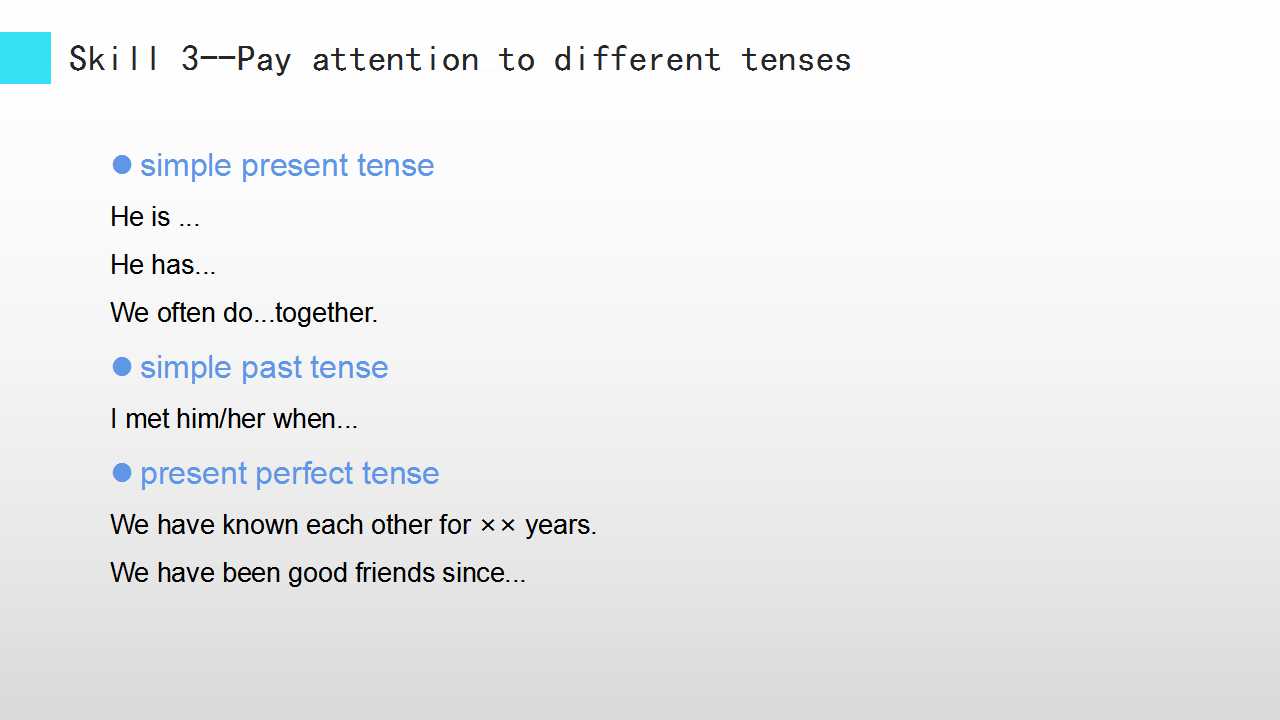Image resolution: width=1280 pixels, height=720 pixels.
Task: Click the sentence 'I met him/her when...'
Action: (234, 418)
